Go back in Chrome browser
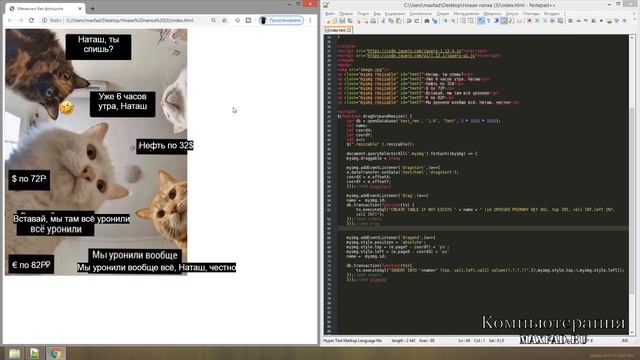 click(10, 20)
